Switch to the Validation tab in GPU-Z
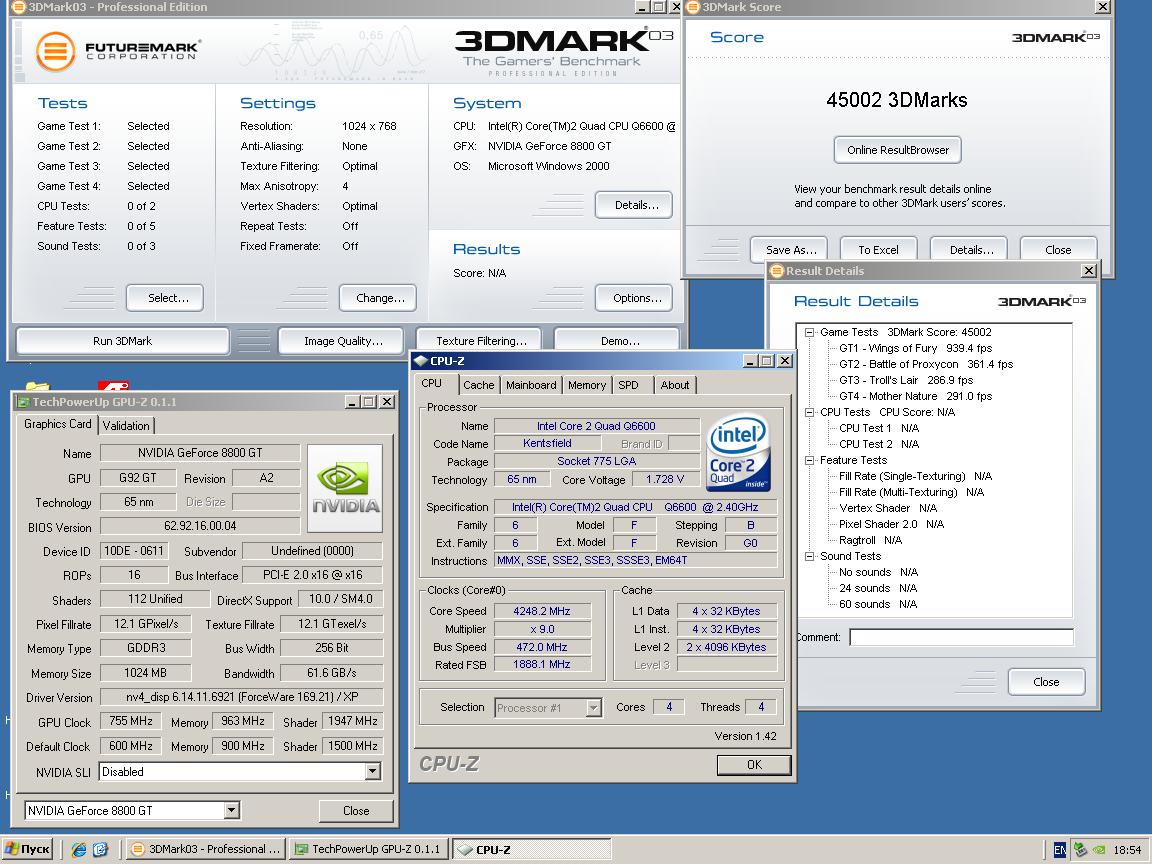The image size is (1152, 864). [126, 425]
